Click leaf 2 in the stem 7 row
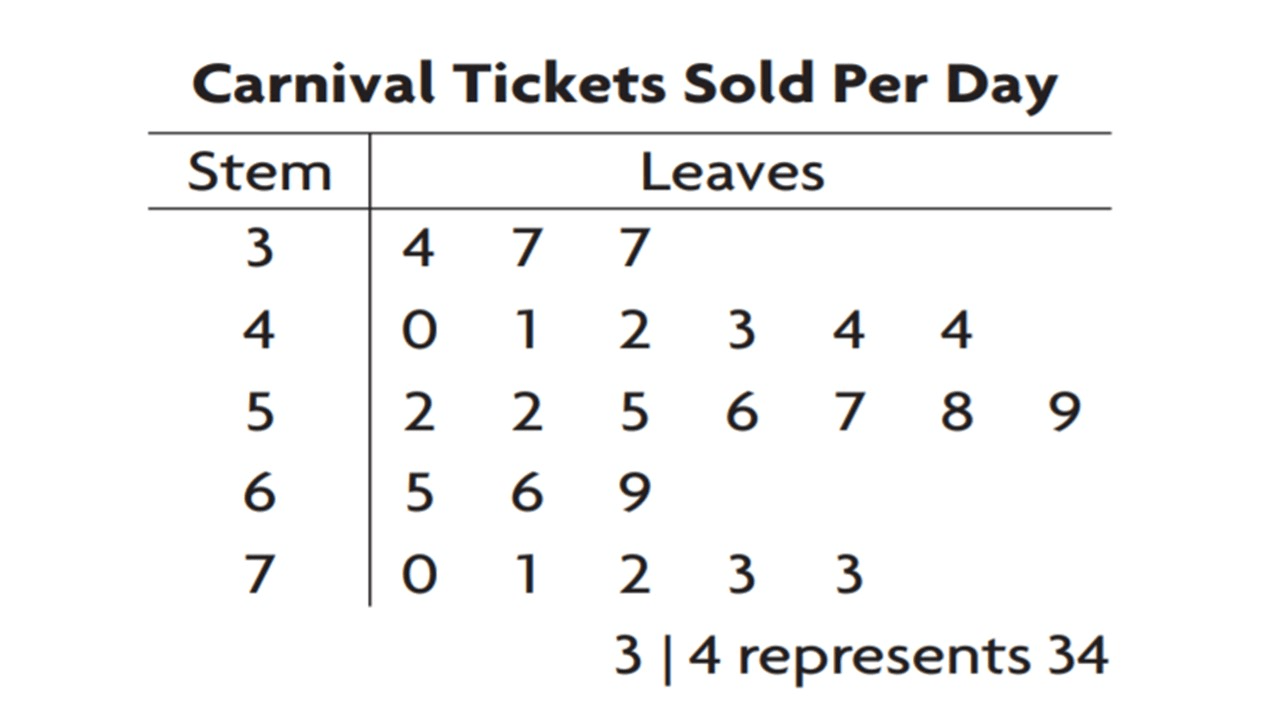Image resolution: width=1280 pixels, height=720 pixels. (634, 574)
